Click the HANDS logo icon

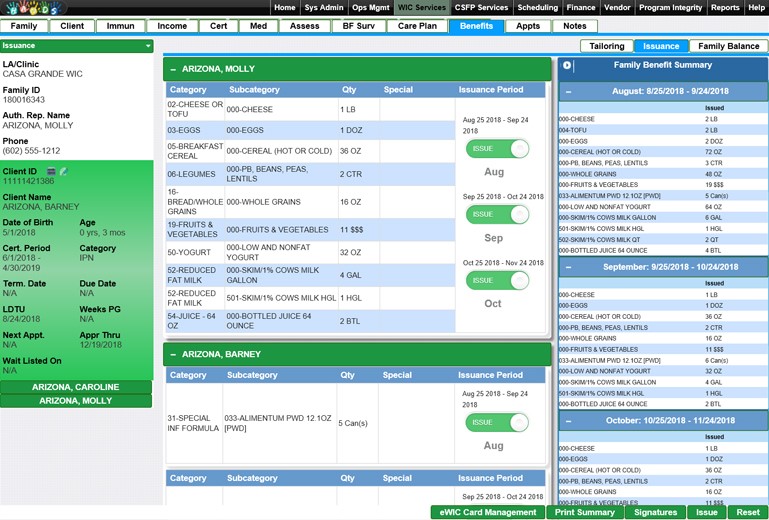pyautogui.click(x=32, y=8)
